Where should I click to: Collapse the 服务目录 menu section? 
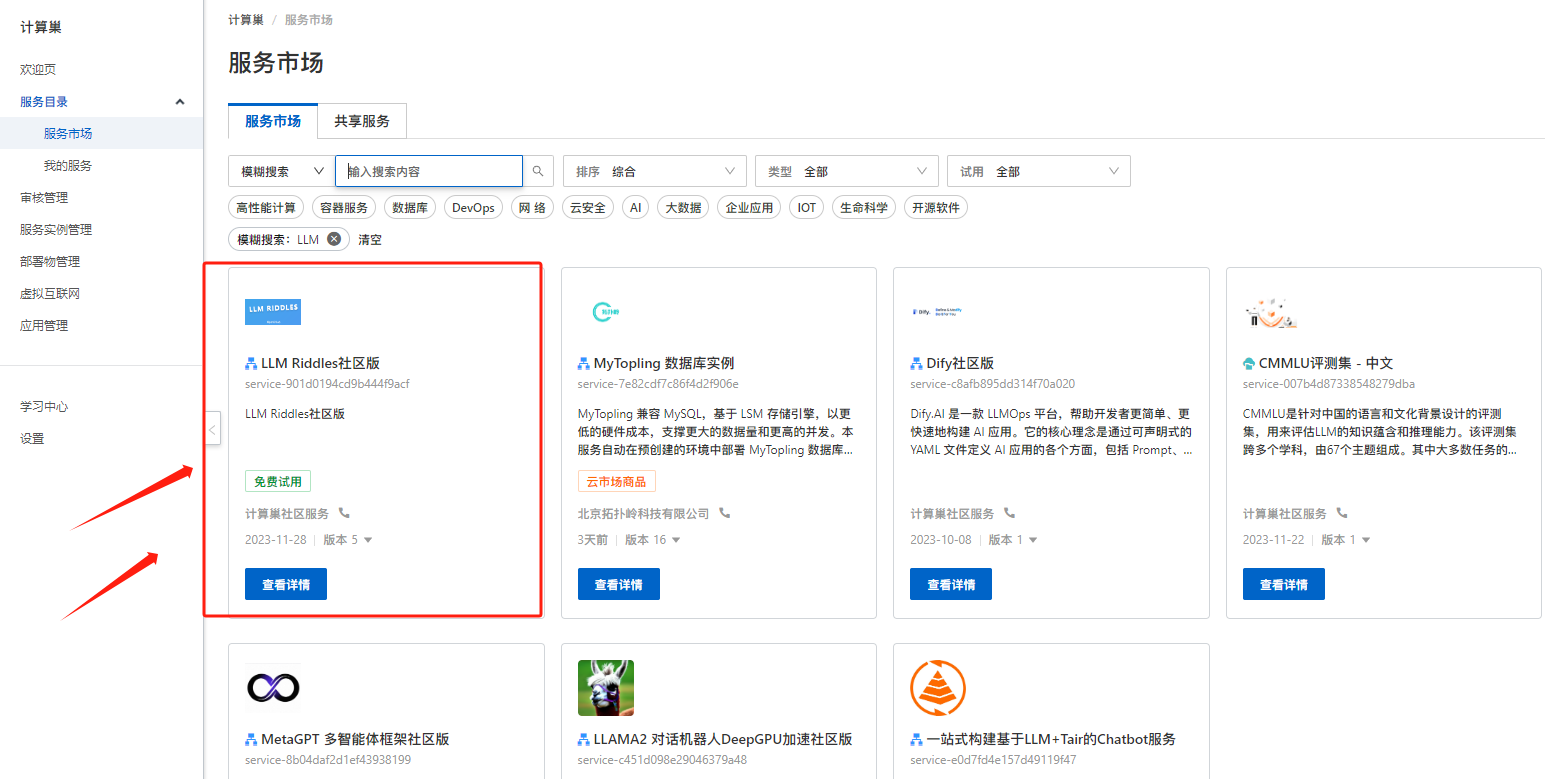tap(180, 102)
